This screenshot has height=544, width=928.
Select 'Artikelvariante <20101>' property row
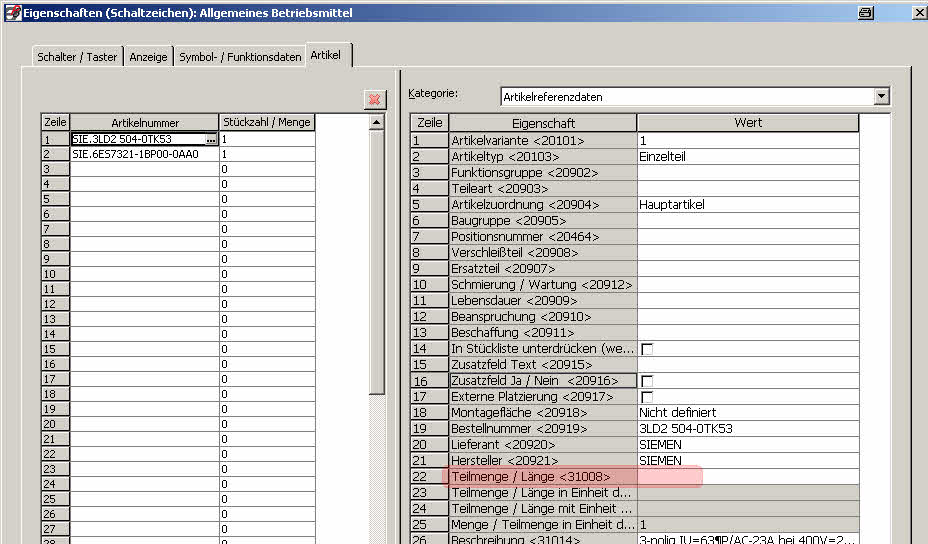click(543, 140)
